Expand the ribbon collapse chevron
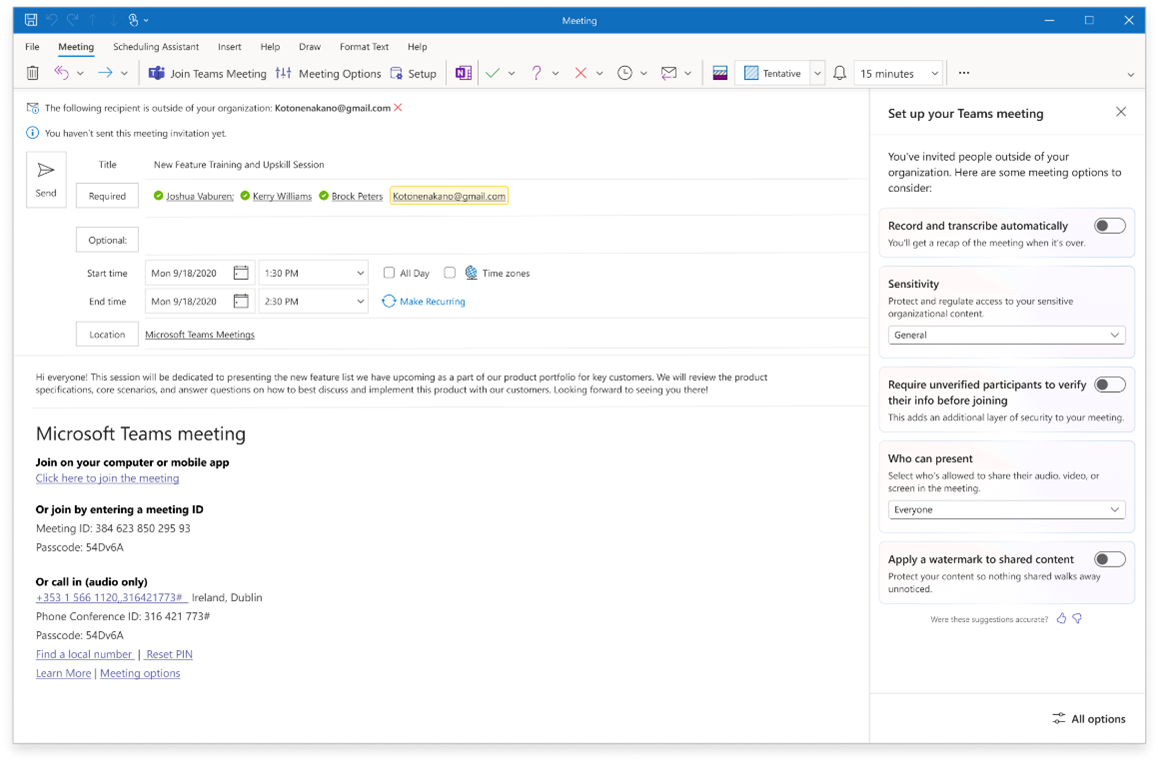The image size is (1159, 763). (1130, 74)
